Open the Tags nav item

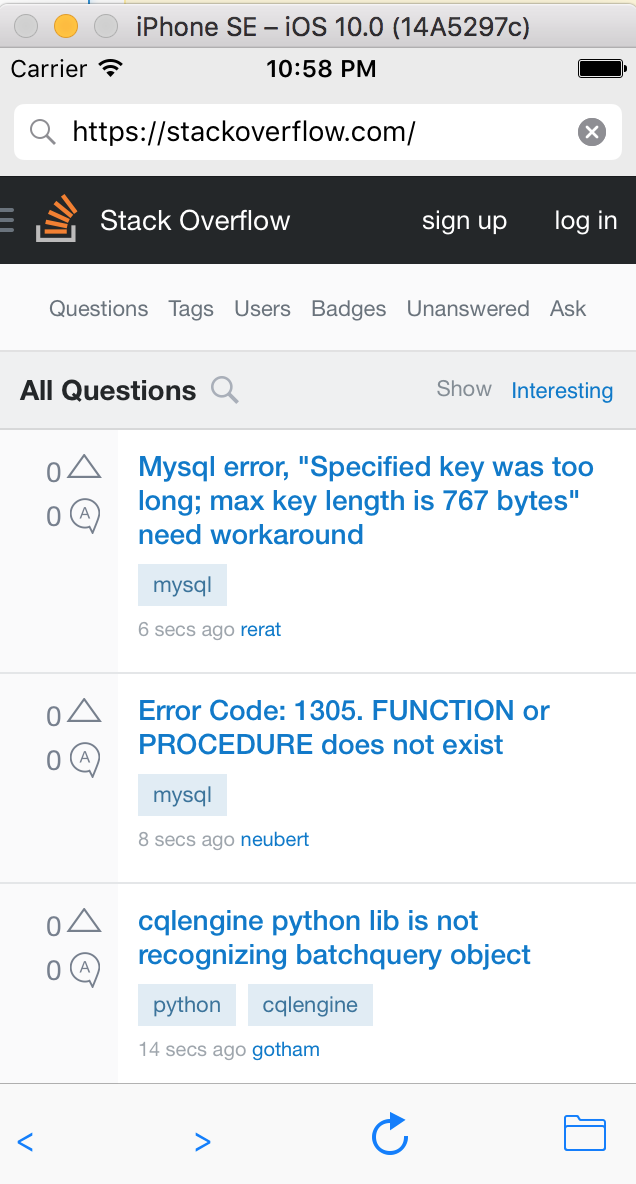coord(191,309)
